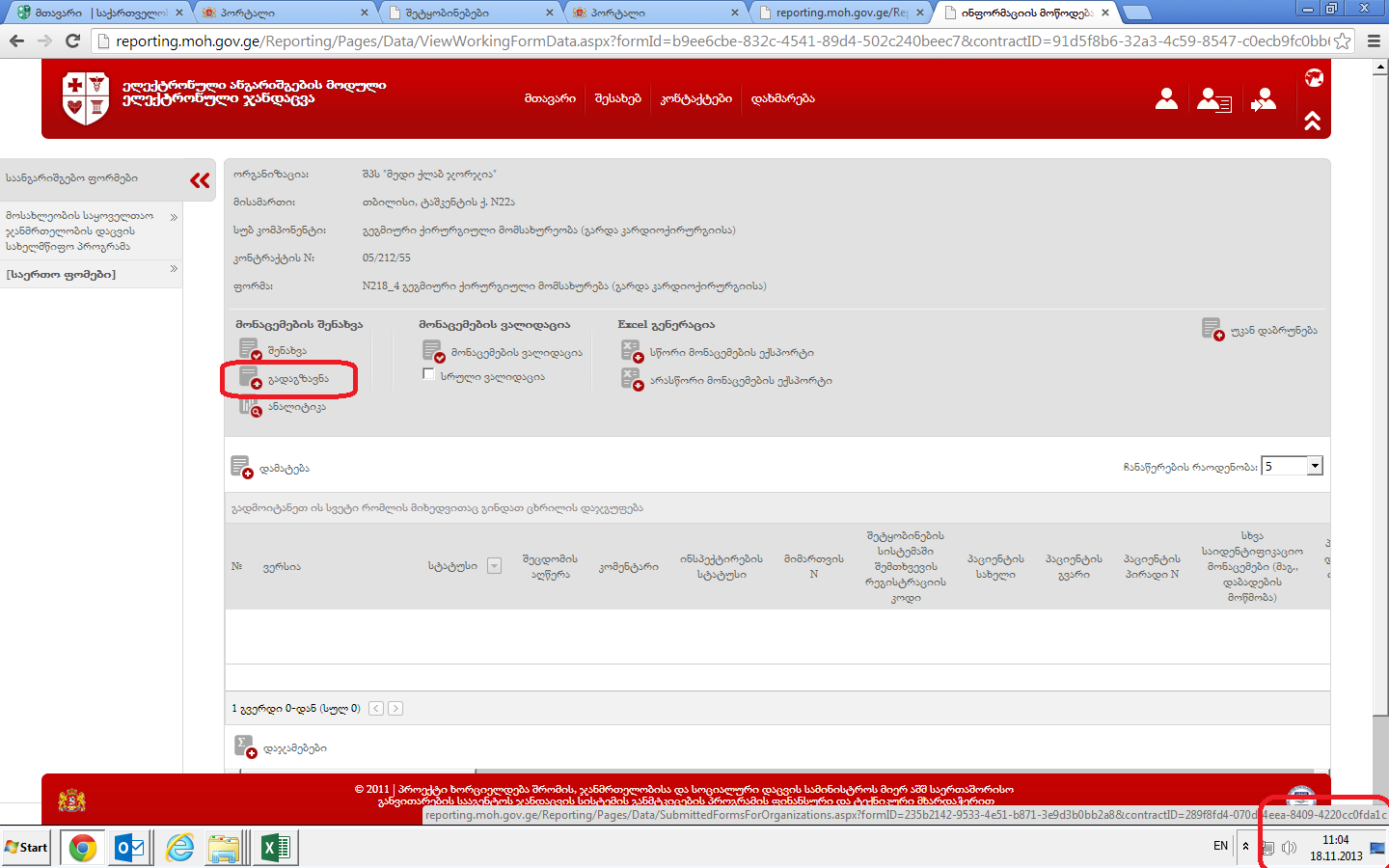This screenshot has height=868, width=1389.
Task: Click the next page arrow in pager
Action: (395, 708)
